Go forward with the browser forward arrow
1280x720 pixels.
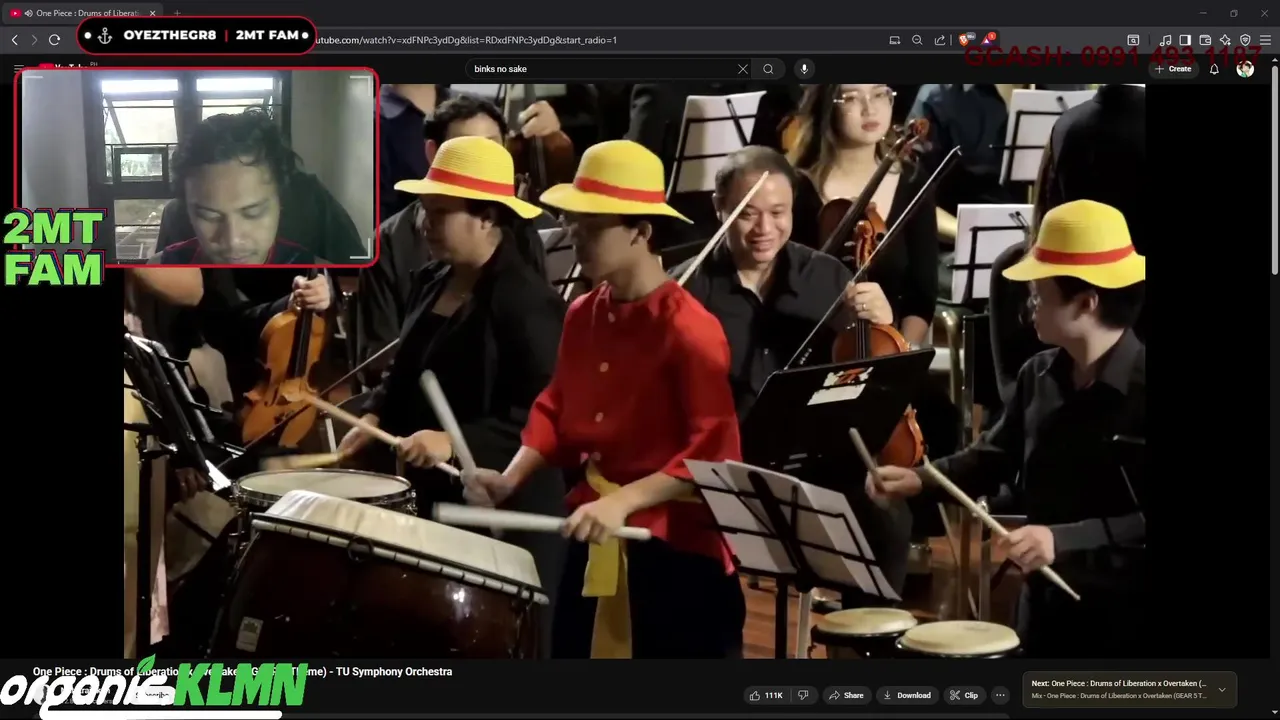point(34,40)
